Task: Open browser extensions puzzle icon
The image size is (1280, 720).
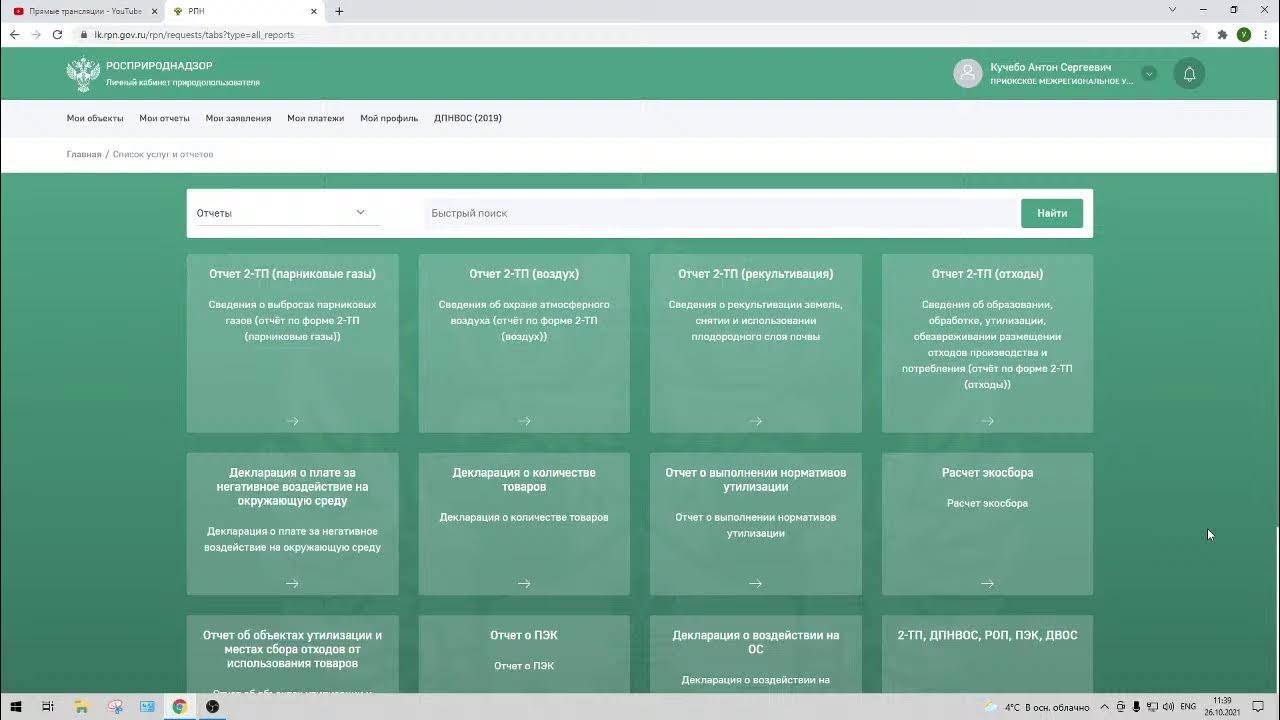Action: pyautogui.click(x=1222, y=34)
